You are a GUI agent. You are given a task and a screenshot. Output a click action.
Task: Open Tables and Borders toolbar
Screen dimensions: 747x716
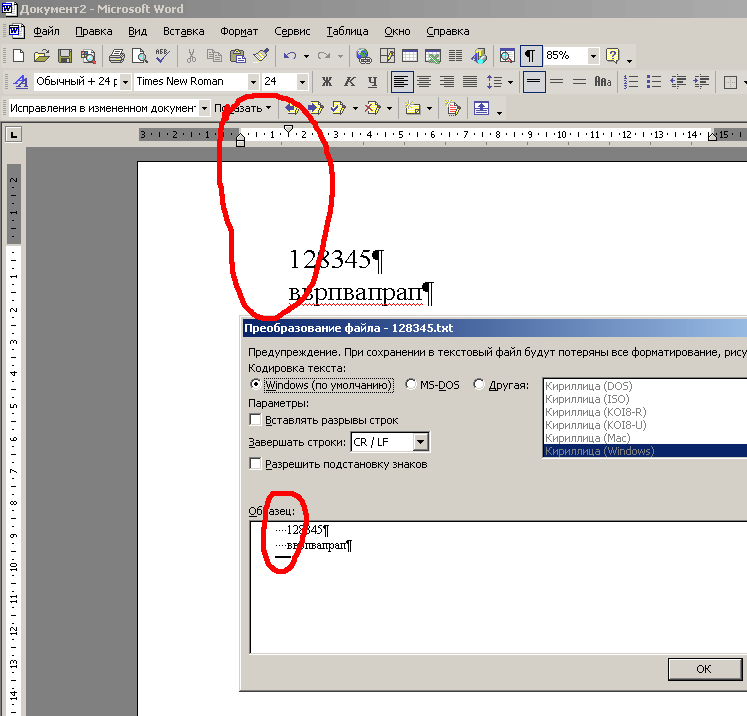[x=387, y=56]
